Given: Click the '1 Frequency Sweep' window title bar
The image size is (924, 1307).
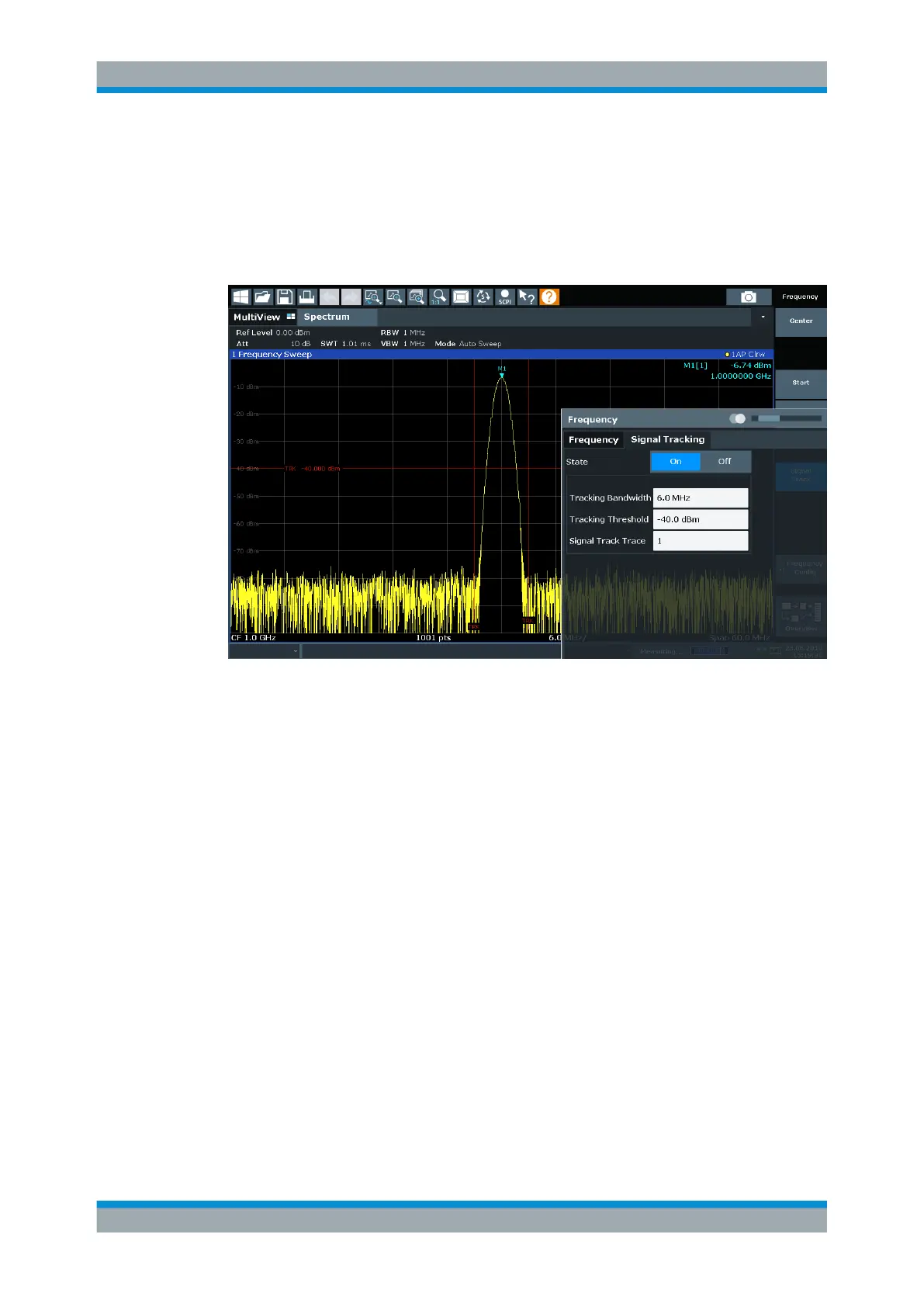Looking at the screenshot, I should click(502, 354).
